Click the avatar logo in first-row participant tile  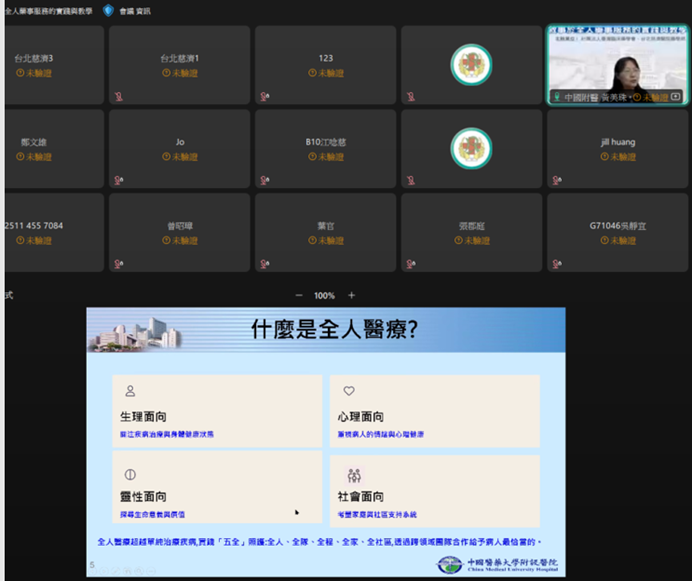[471, 64]
